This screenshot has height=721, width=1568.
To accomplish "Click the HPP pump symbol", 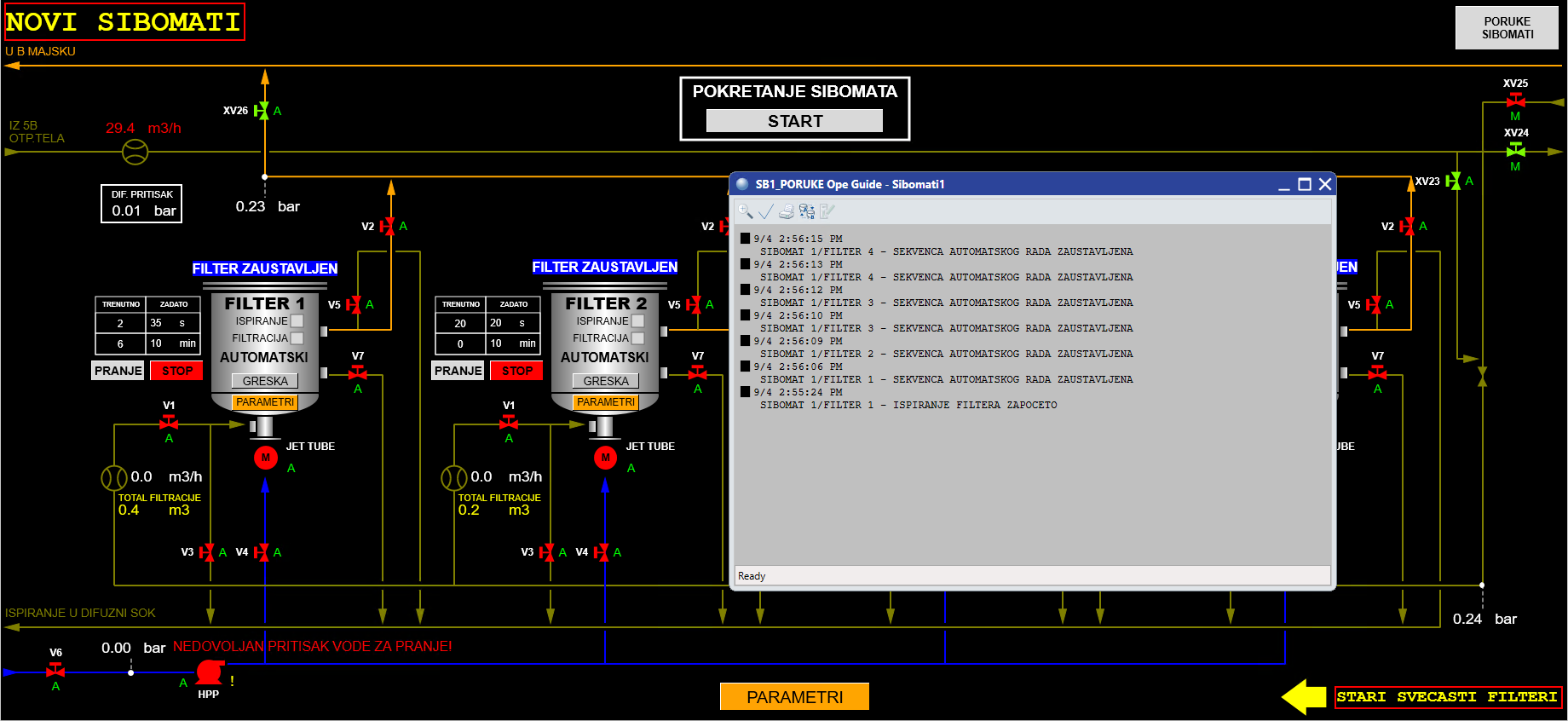I will [x=210, y=672].
